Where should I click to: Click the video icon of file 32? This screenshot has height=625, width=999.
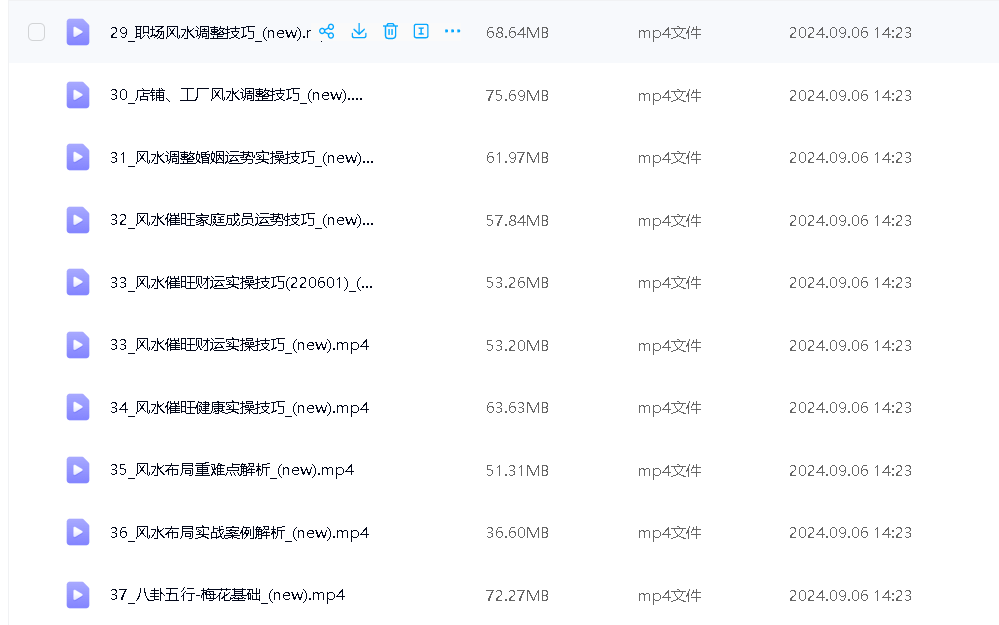(78, 220)
